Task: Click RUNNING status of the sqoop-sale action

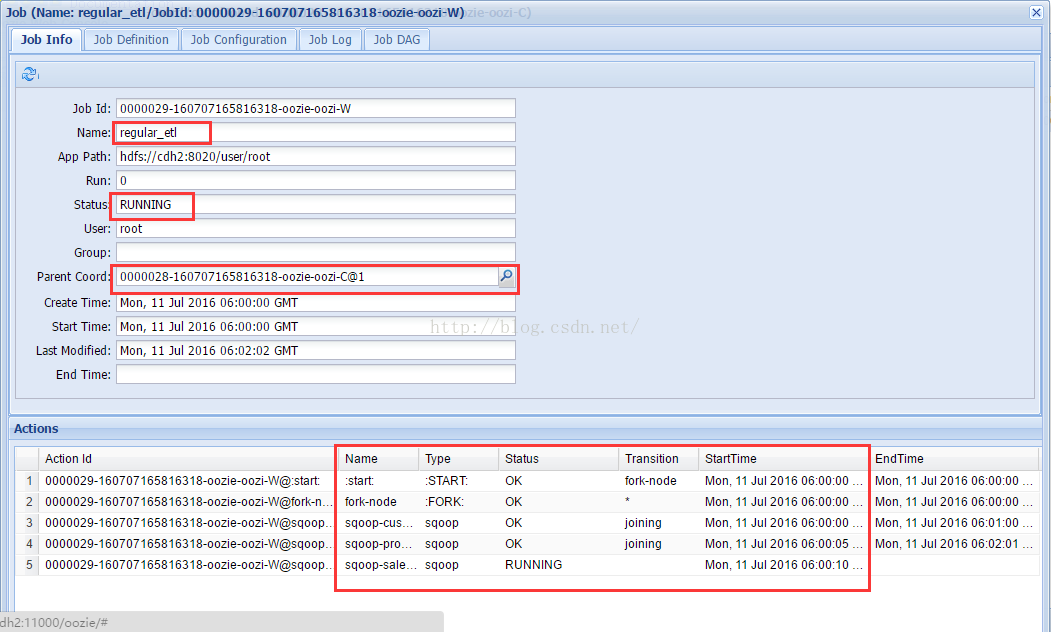Action: tap(534, 565)
